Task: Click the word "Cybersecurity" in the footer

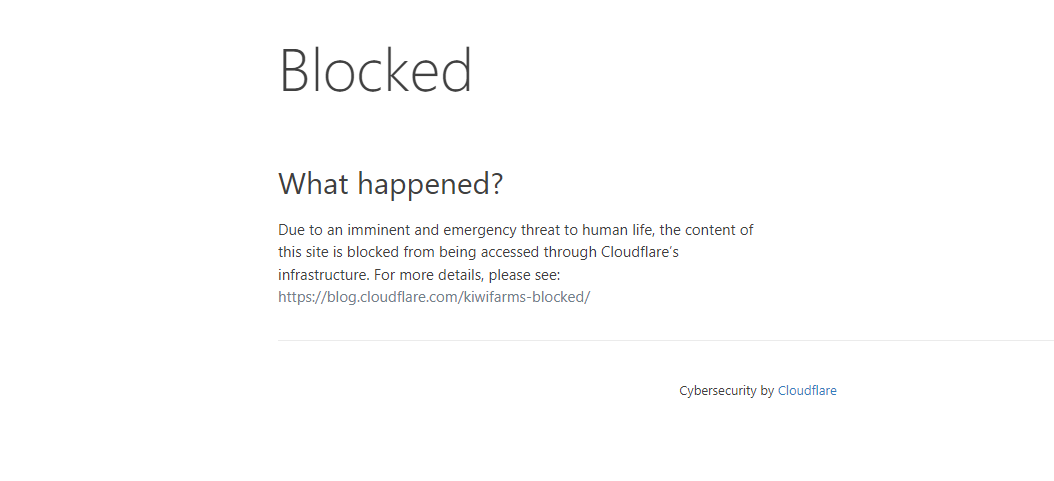Action: pyautogui.click(x=717, y=391)
